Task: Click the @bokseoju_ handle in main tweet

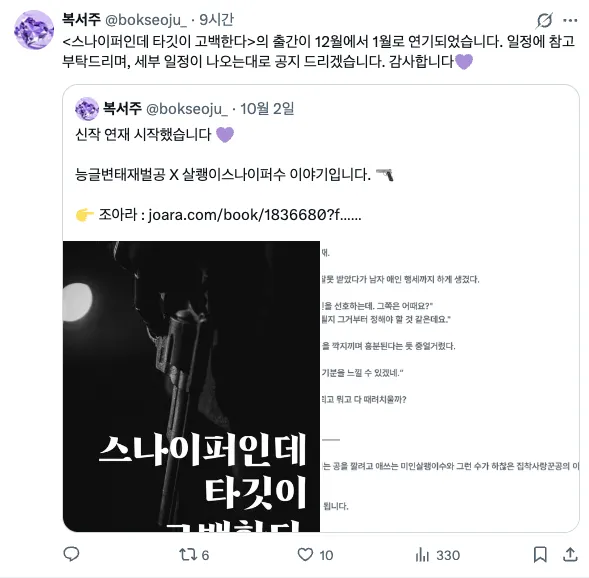Action: (x=145, y=20)
